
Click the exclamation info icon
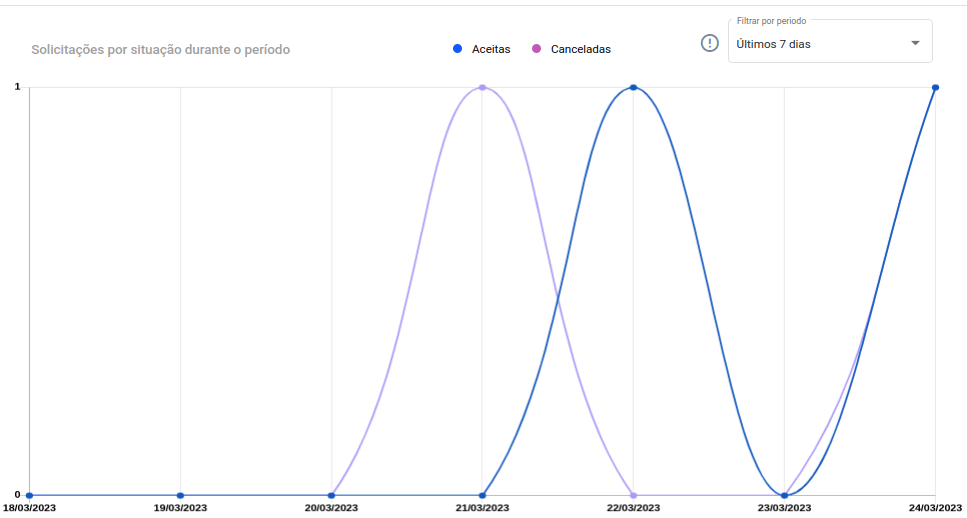coord(709,43)
